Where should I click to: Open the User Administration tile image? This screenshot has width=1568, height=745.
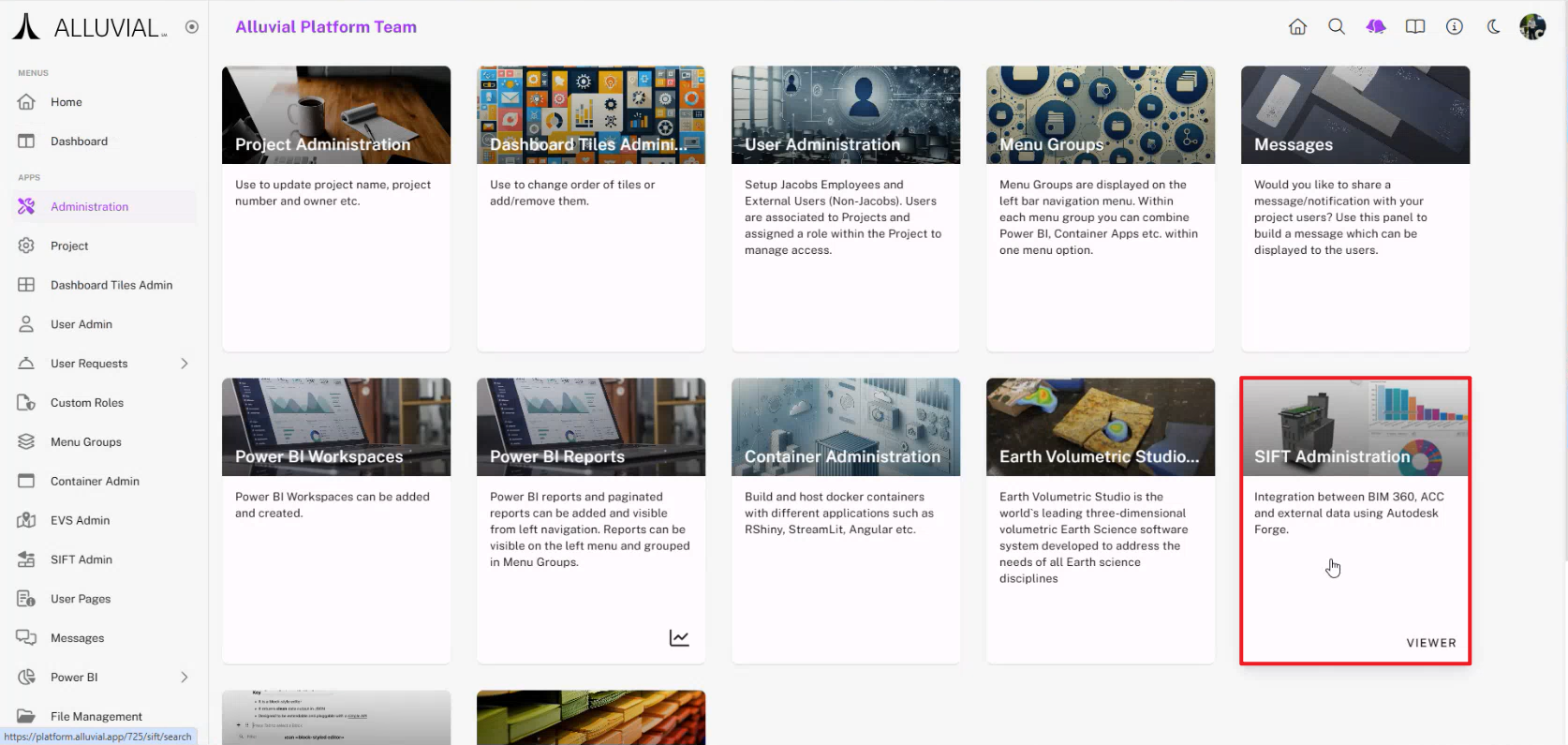[x=845, y=114]
